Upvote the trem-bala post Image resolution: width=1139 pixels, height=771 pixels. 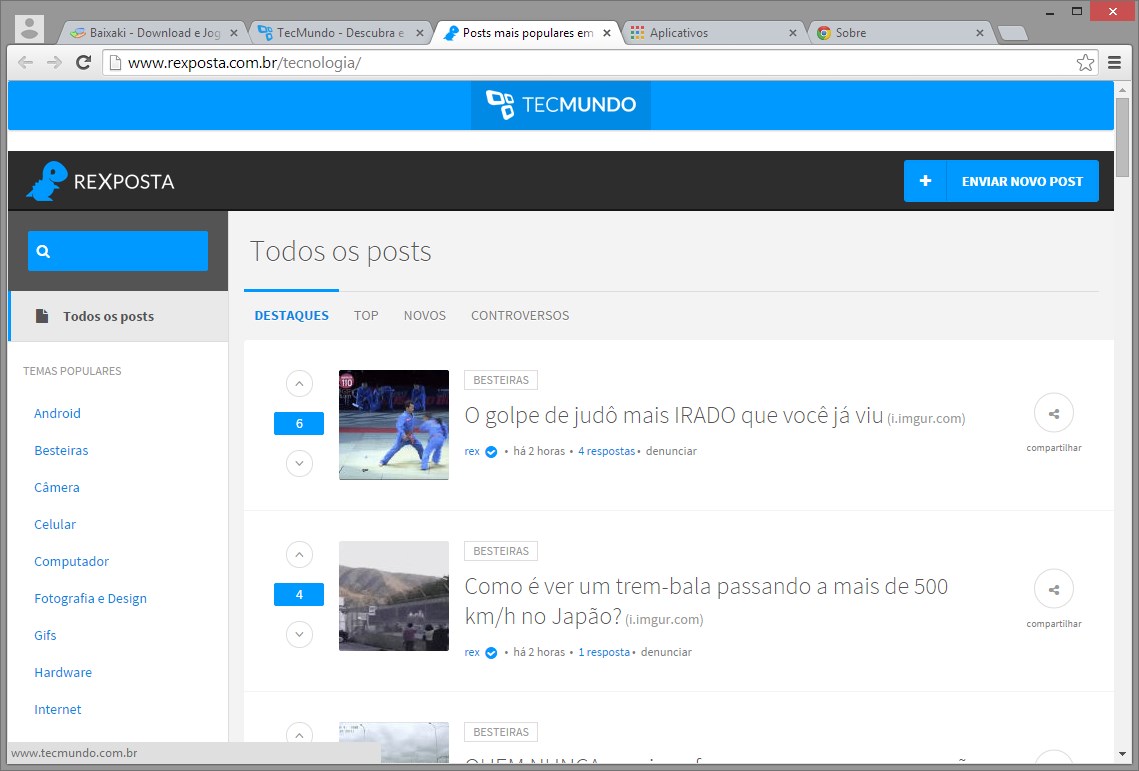tap(299, 555)
